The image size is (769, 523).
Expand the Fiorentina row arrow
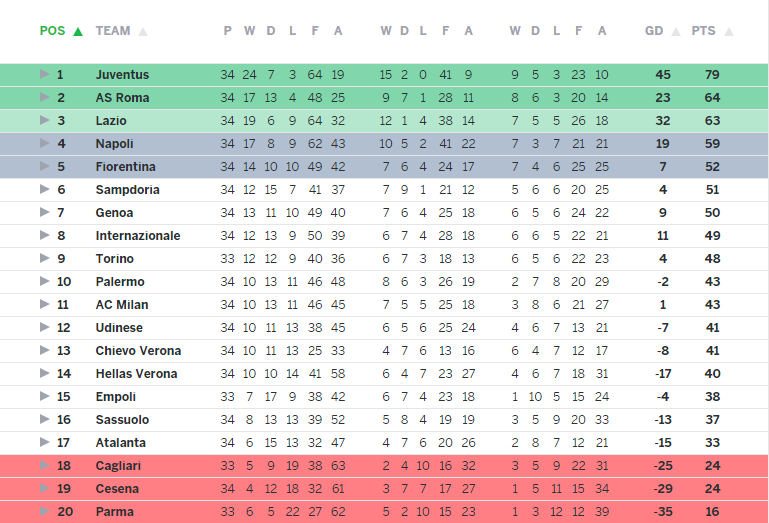pyautogui.click(x=45, y=166)
